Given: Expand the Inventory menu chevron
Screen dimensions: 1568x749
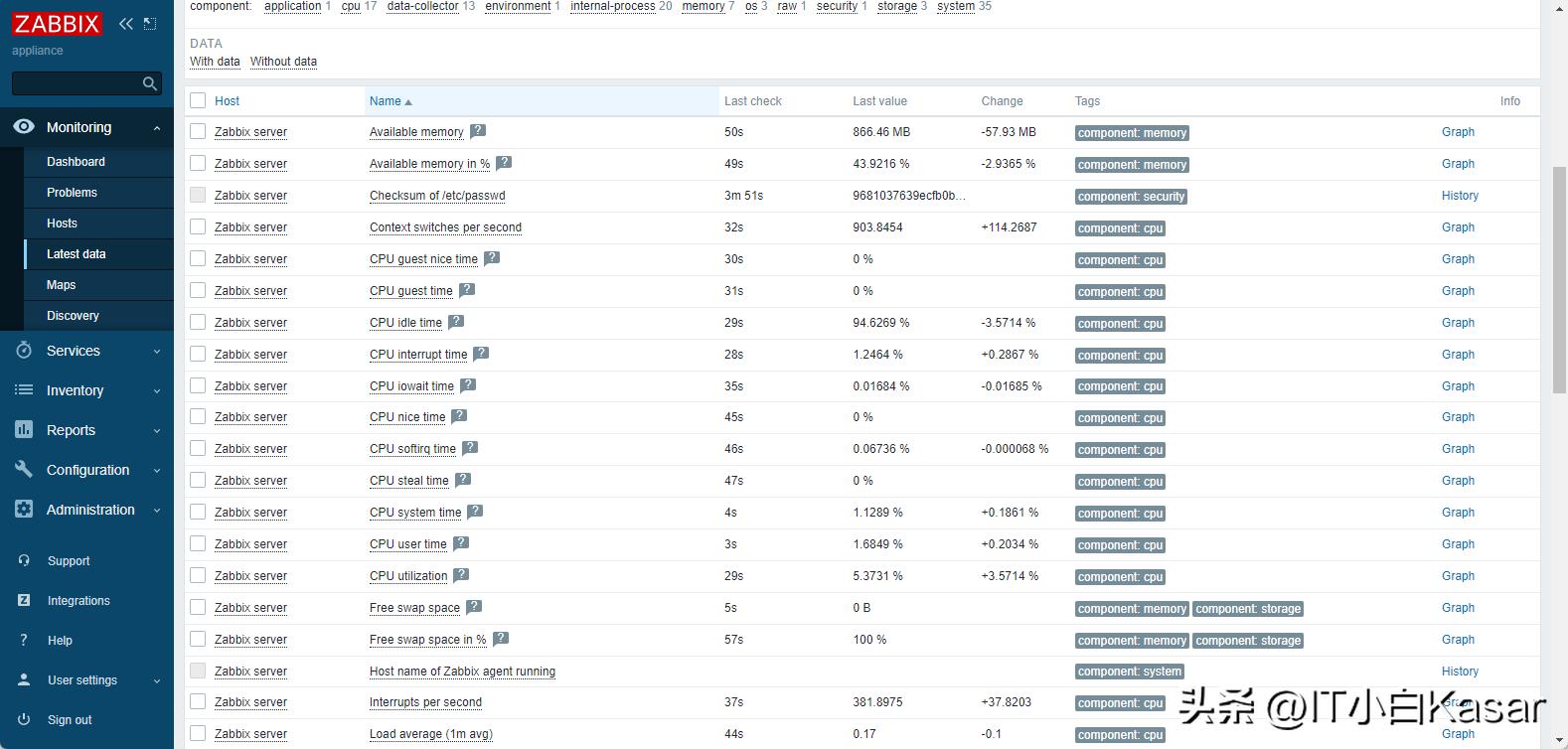Looking at the screenshot, I should [x=157, y=391].
